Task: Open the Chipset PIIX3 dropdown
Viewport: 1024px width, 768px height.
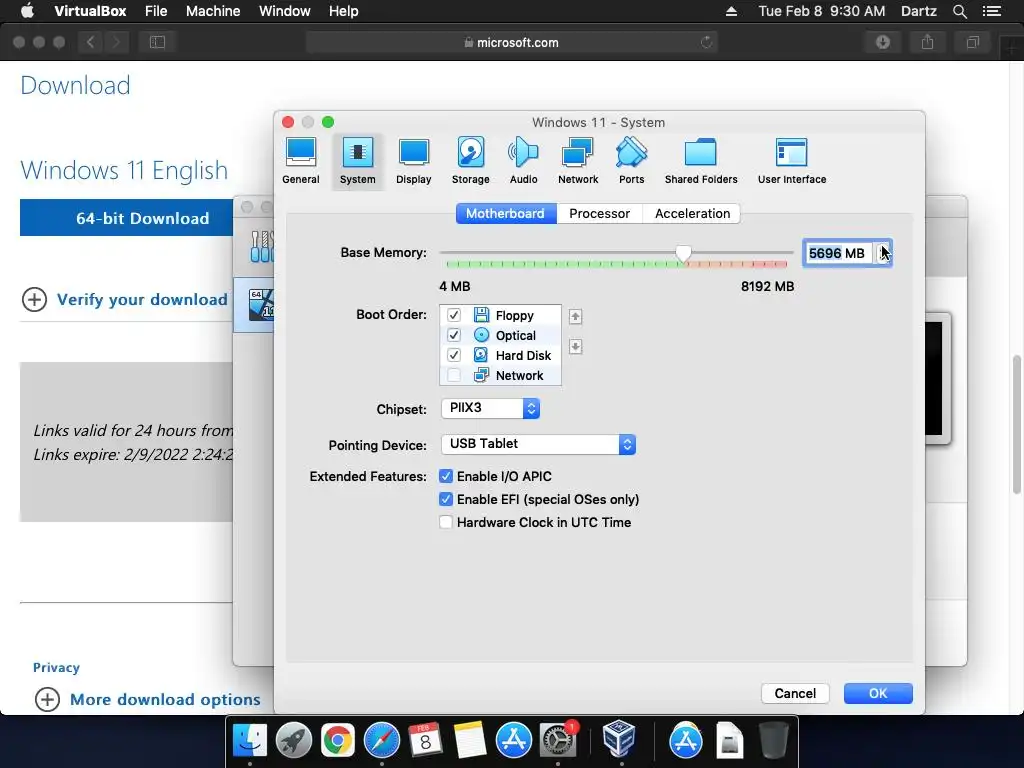Action: pyautogui.click(x=490, y=408)
